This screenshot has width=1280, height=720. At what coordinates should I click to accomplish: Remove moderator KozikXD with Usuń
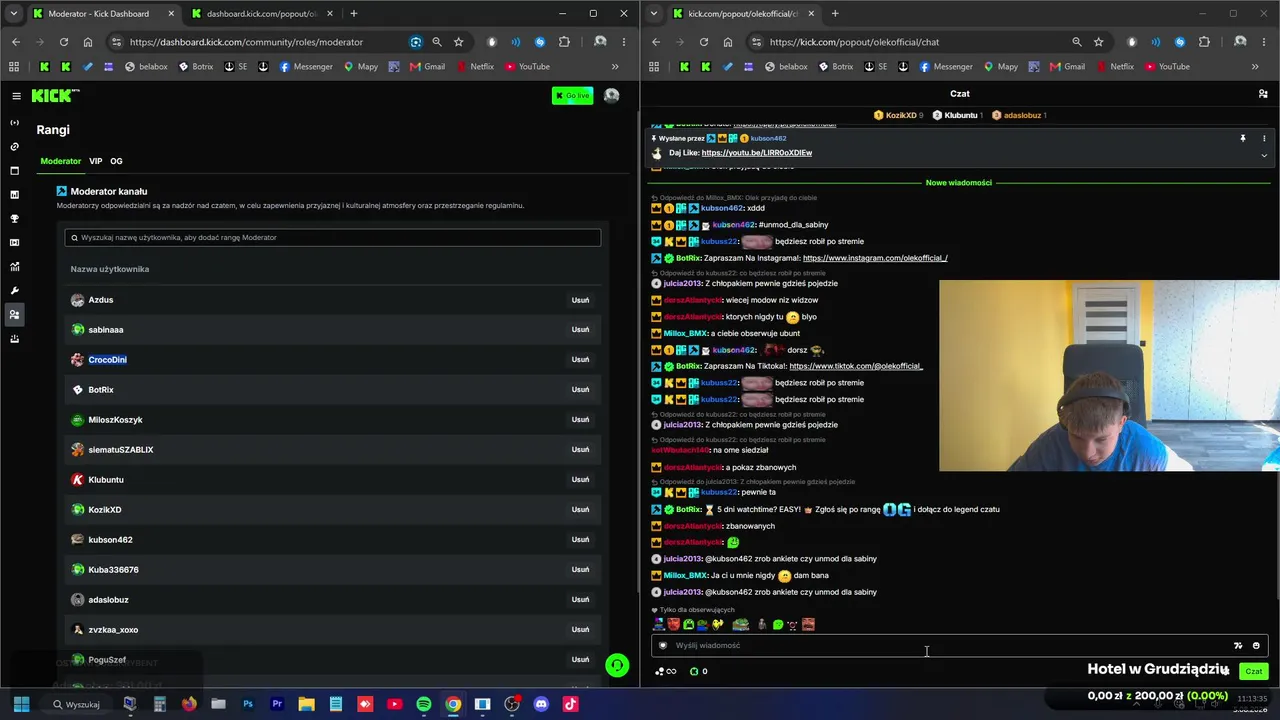[580, 510]
